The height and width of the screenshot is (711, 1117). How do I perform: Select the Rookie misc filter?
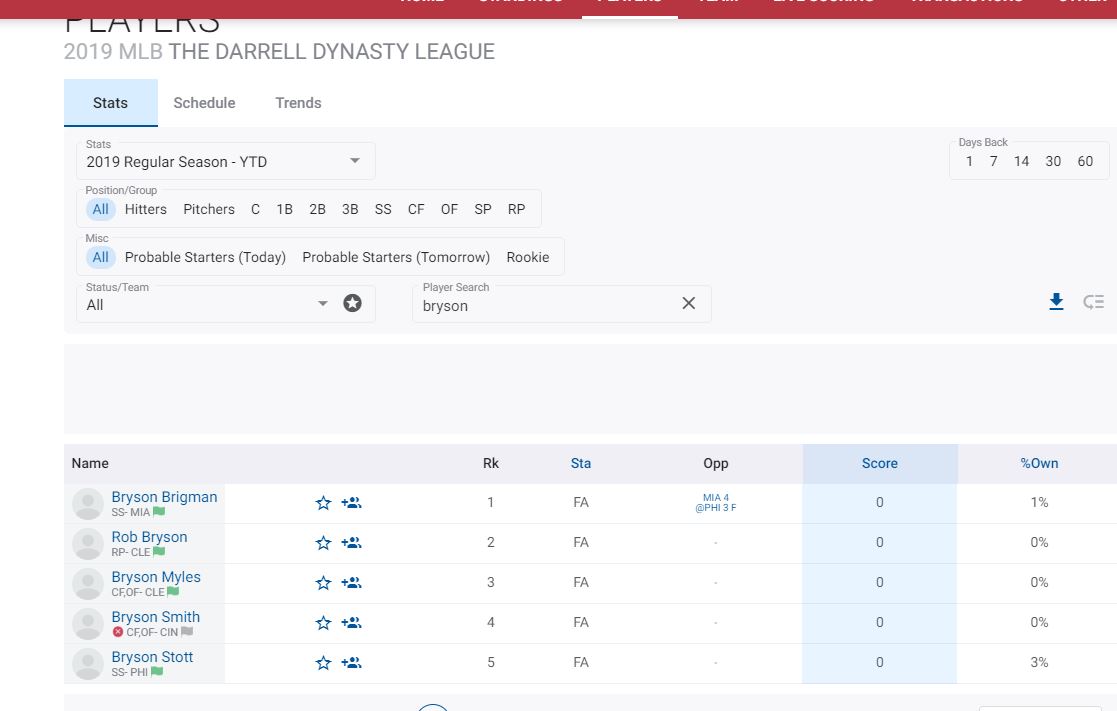click(527, 257)
